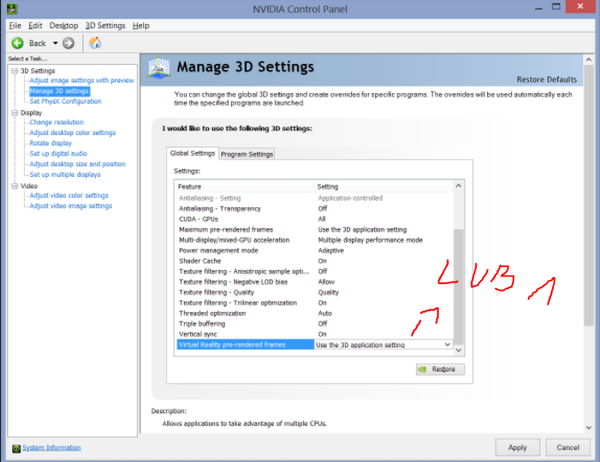Select Vertical sync setting row
Image resolution: width=600 pixels, height=462 pixels.
pos(315,334)
